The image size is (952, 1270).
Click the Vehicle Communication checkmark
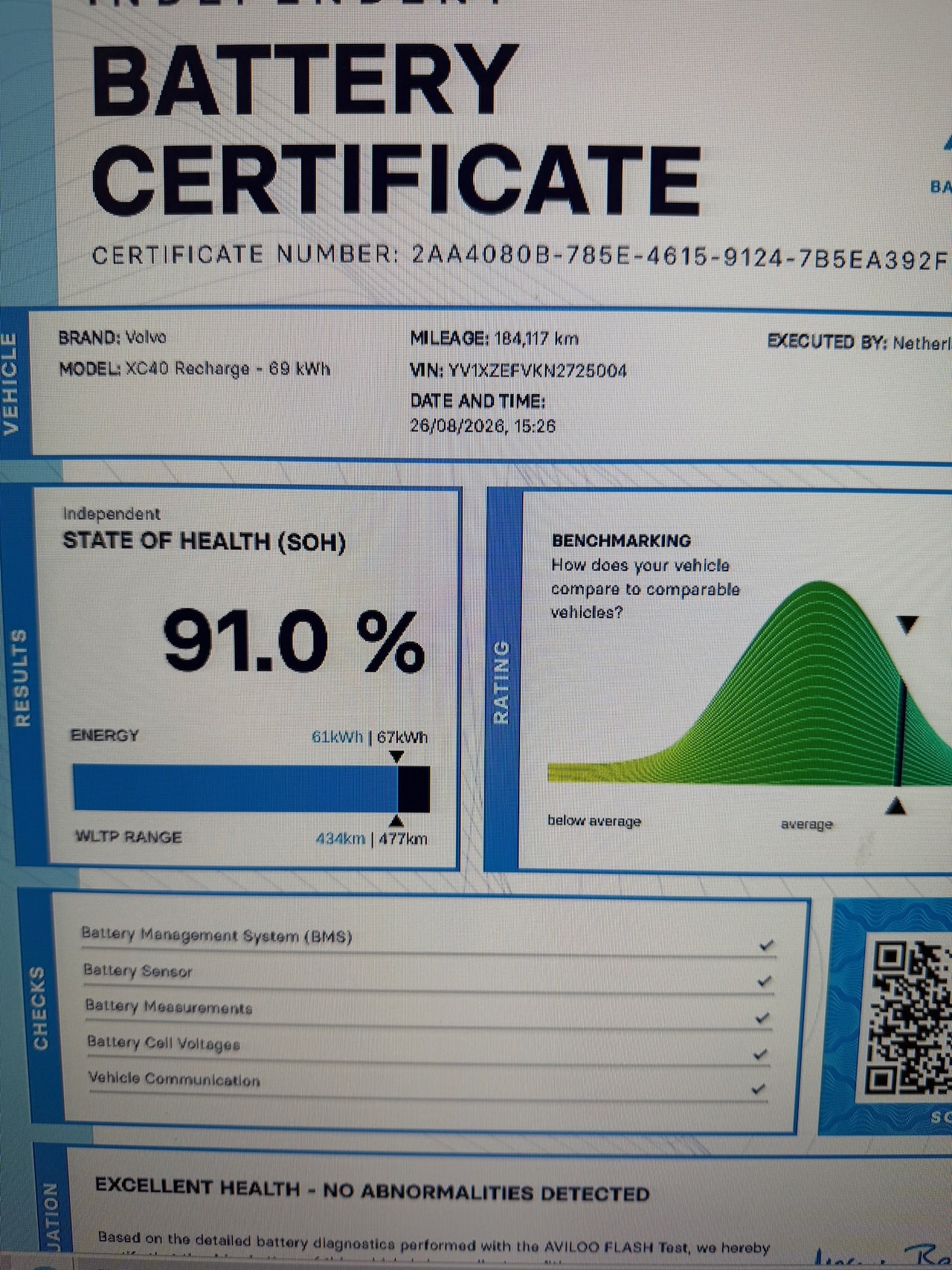[x=759, y=1089]
